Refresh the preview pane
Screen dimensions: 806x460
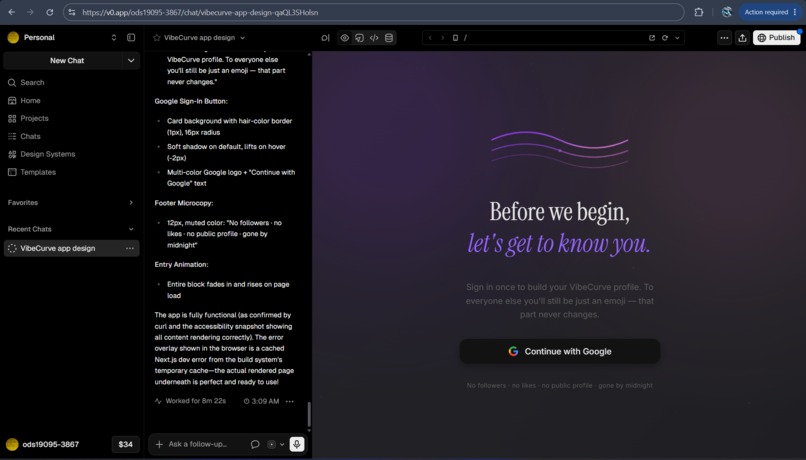[x=665, y=38]
